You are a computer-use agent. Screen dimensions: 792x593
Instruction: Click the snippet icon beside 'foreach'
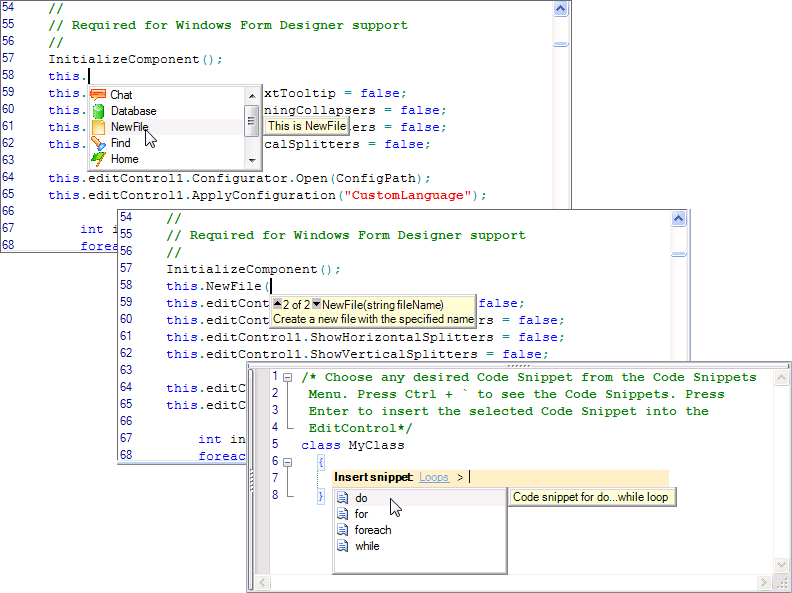(x=342, y=530)
